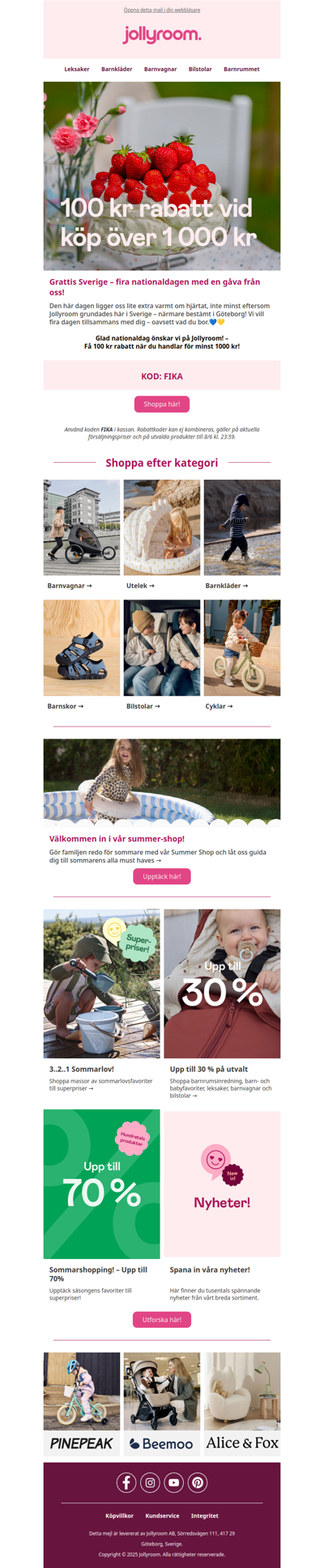Click the Köpvillkor footer link
The image size is (324, 1568).
coord(119,1515)
